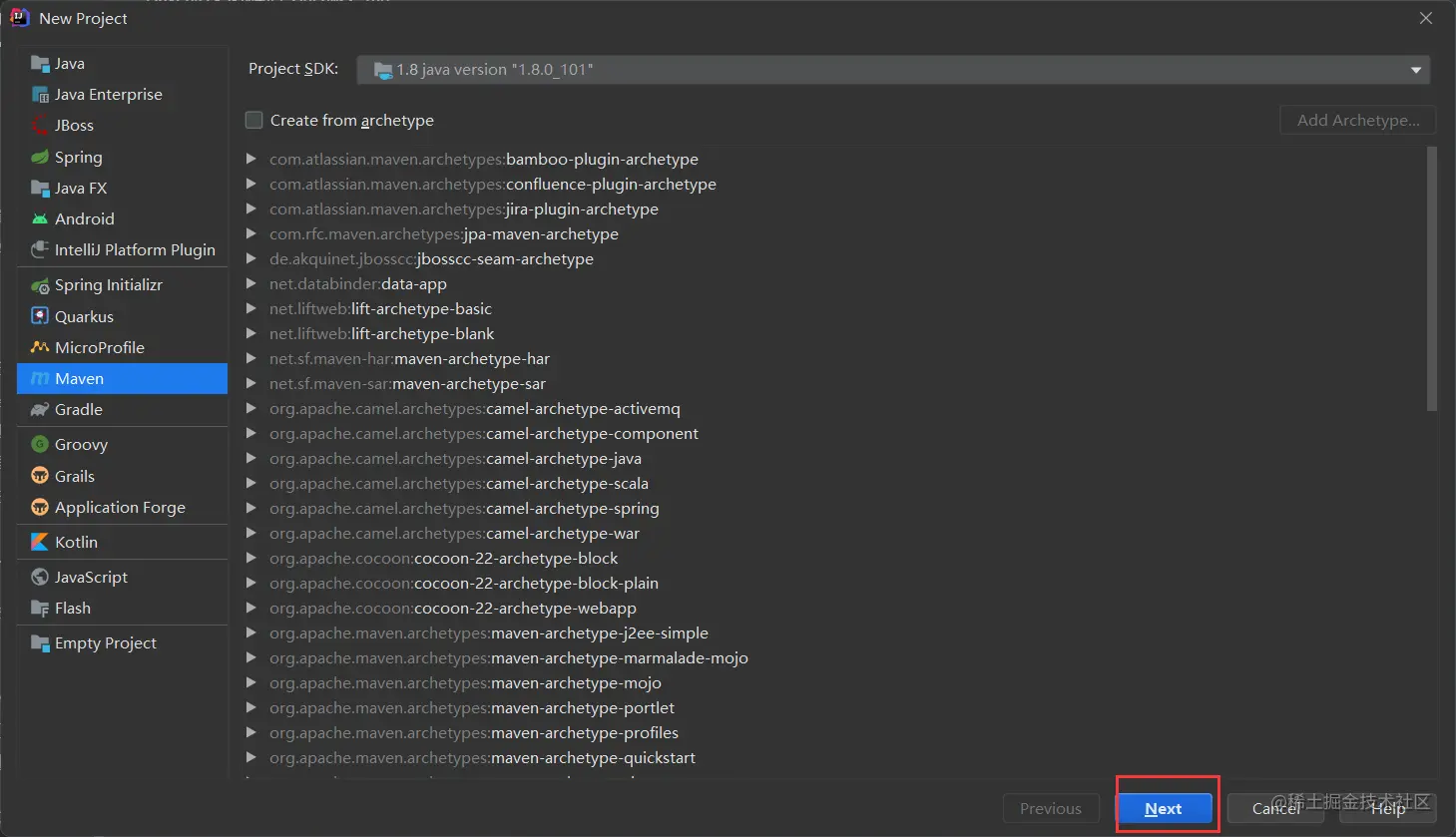Screen dimensions: 1456x837
Task: Click the Cancel button
Action: [x=1275, y=809]
